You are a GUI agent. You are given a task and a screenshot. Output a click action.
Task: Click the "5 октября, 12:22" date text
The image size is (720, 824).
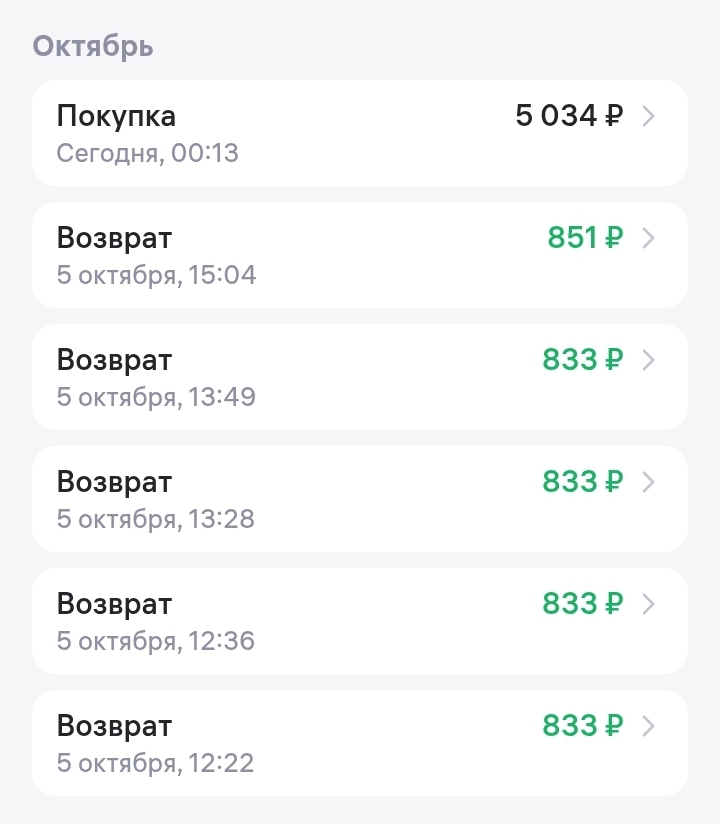[155, 764]
